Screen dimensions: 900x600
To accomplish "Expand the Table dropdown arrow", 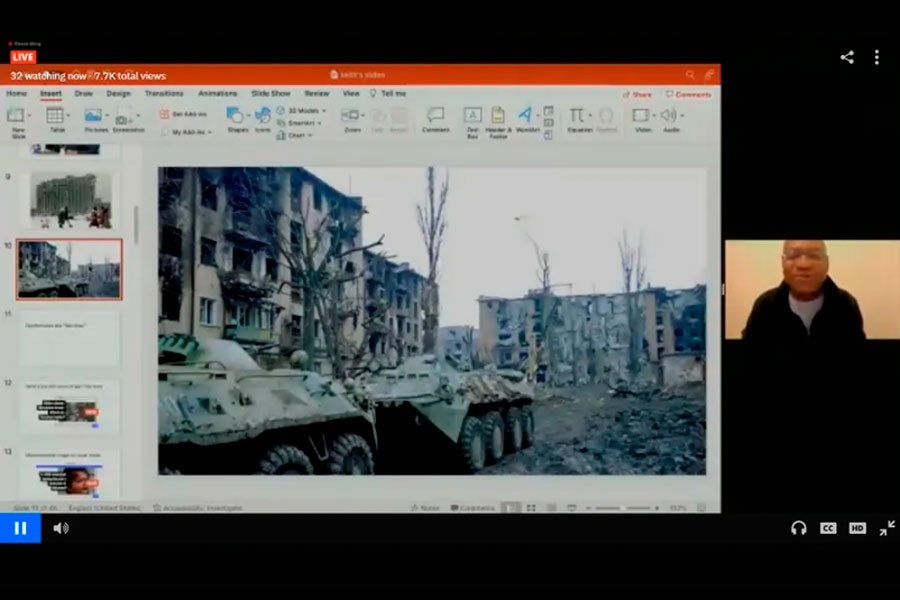I will coord(68,116).
